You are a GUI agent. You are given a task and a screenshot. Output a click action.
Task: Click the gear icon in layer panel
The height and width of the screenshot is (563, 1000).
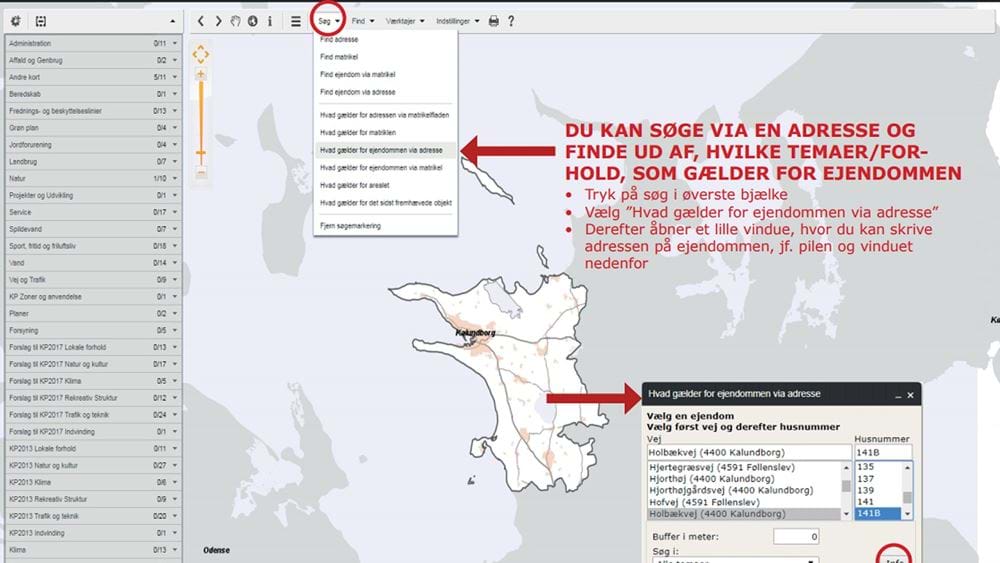click(x=15, y=21)
